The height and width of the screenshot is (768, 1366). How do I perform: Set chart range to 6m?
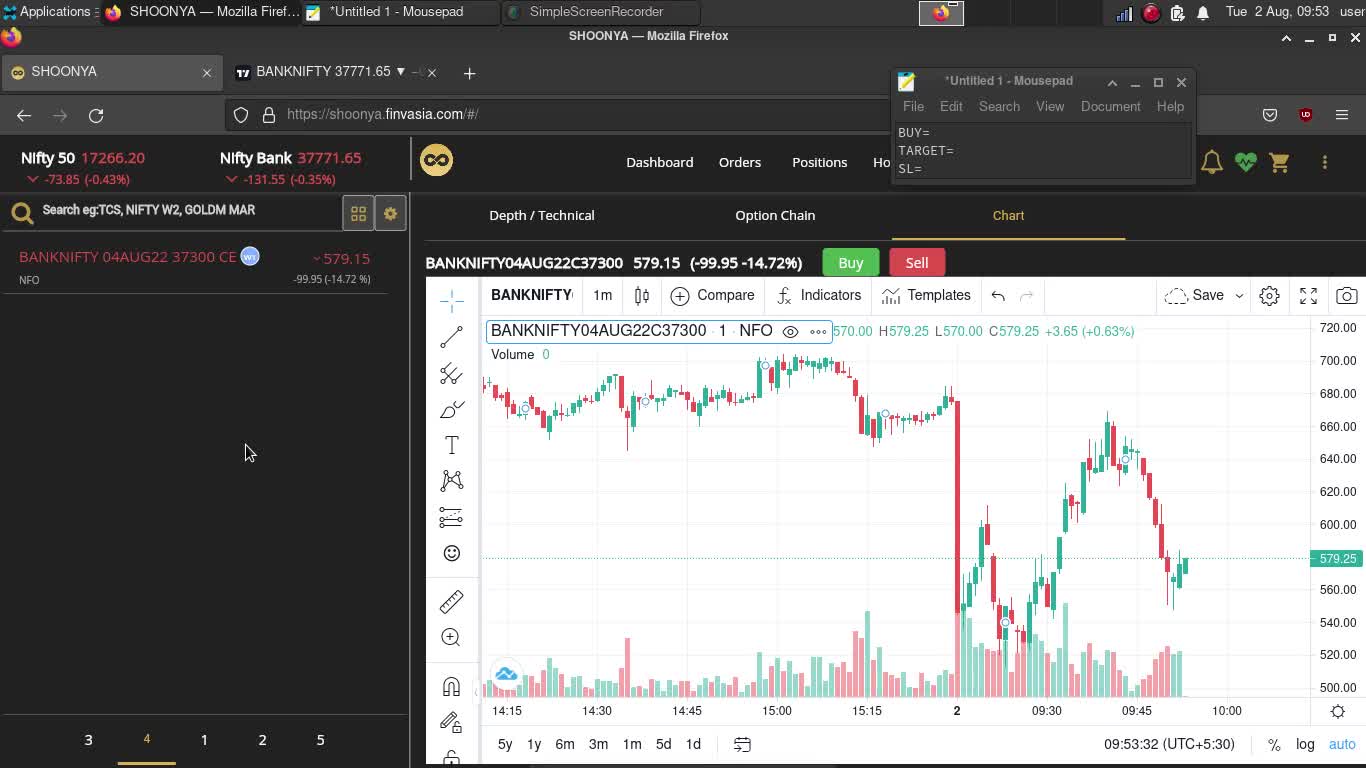(565, 744)
